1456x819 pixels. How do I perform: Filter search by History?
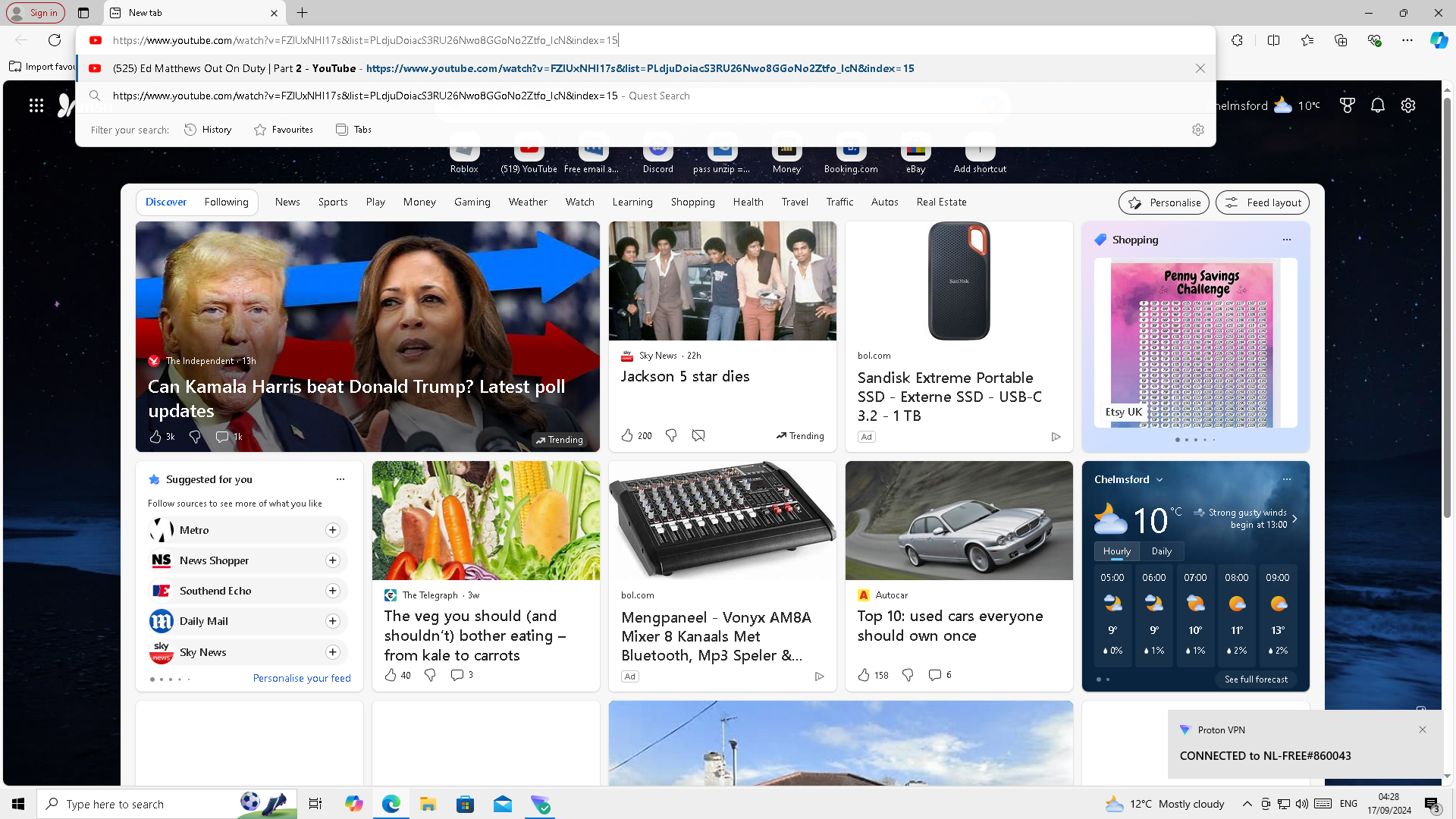point(209,130)
